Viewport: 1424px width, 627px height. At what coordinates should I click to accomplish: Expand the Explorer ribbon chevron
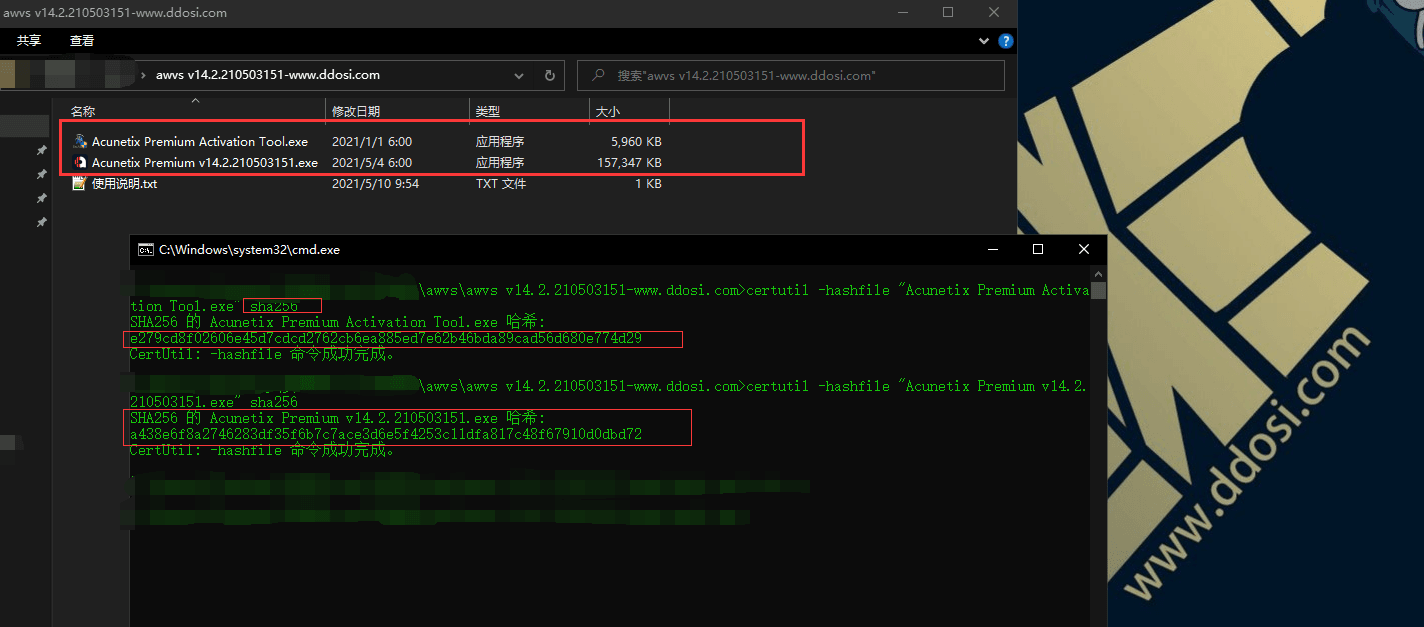[x=983, y=41]
